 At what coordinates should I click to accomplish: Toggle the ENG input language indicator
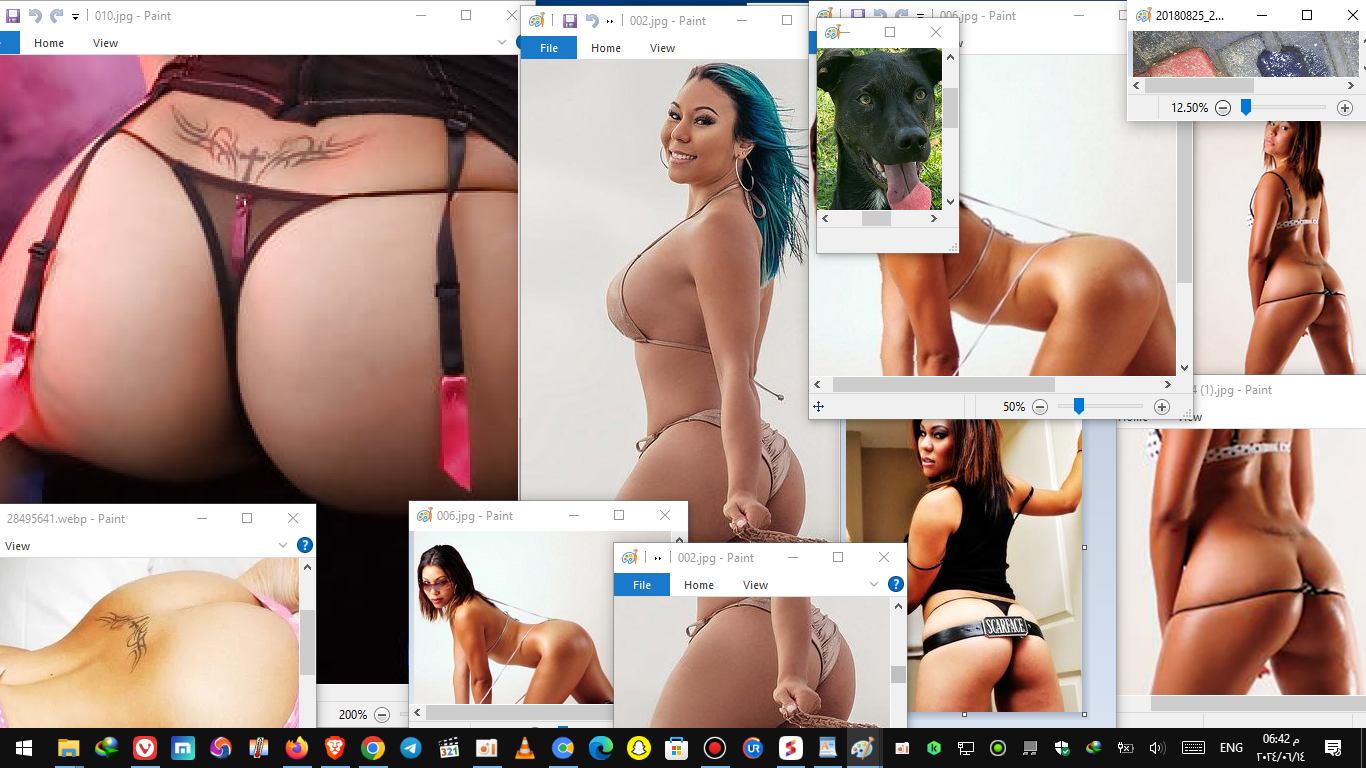click(x=1231, y=748)
